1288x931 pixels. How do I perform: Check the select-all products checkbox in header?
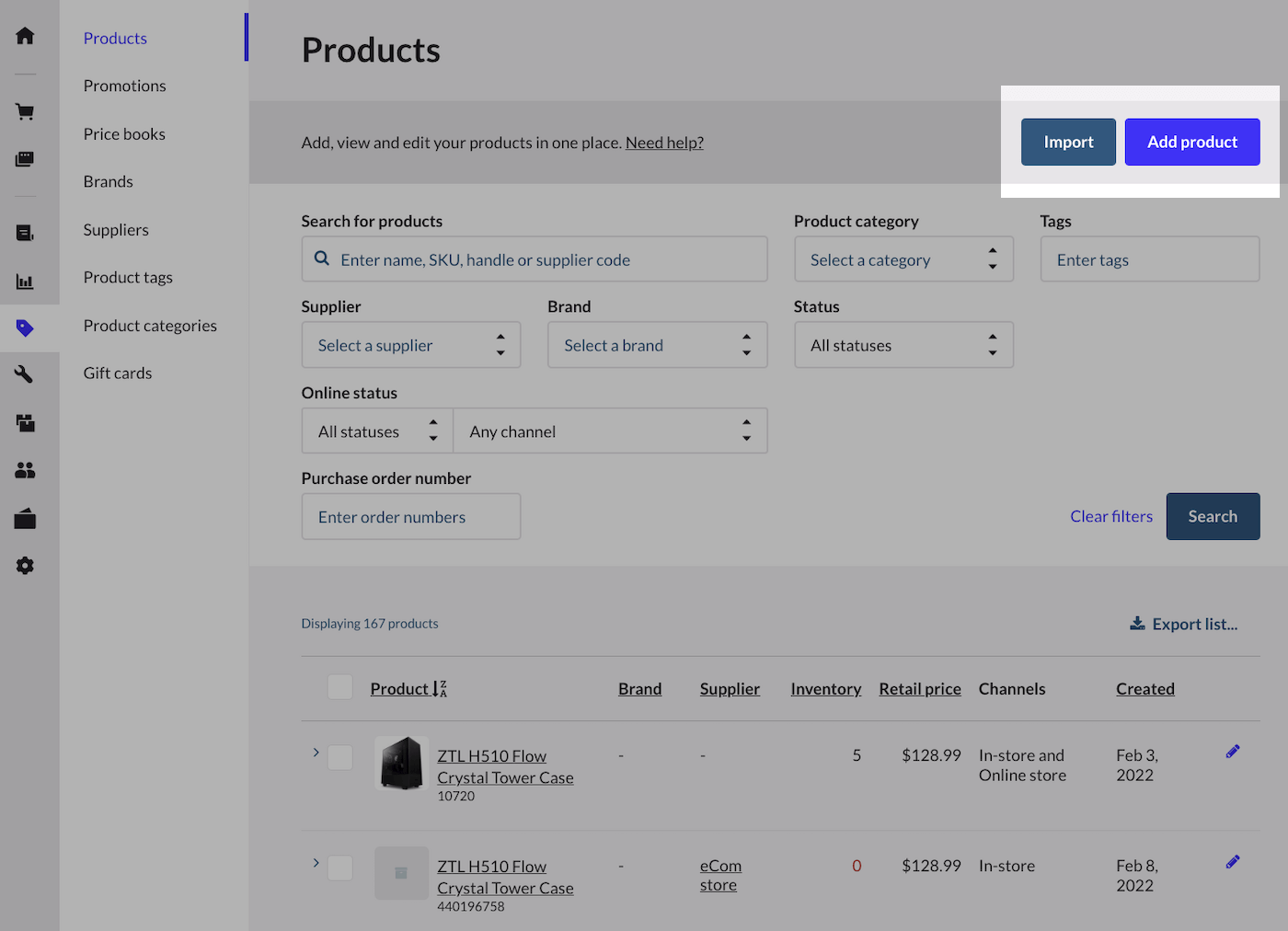click(x=340, y=687)
